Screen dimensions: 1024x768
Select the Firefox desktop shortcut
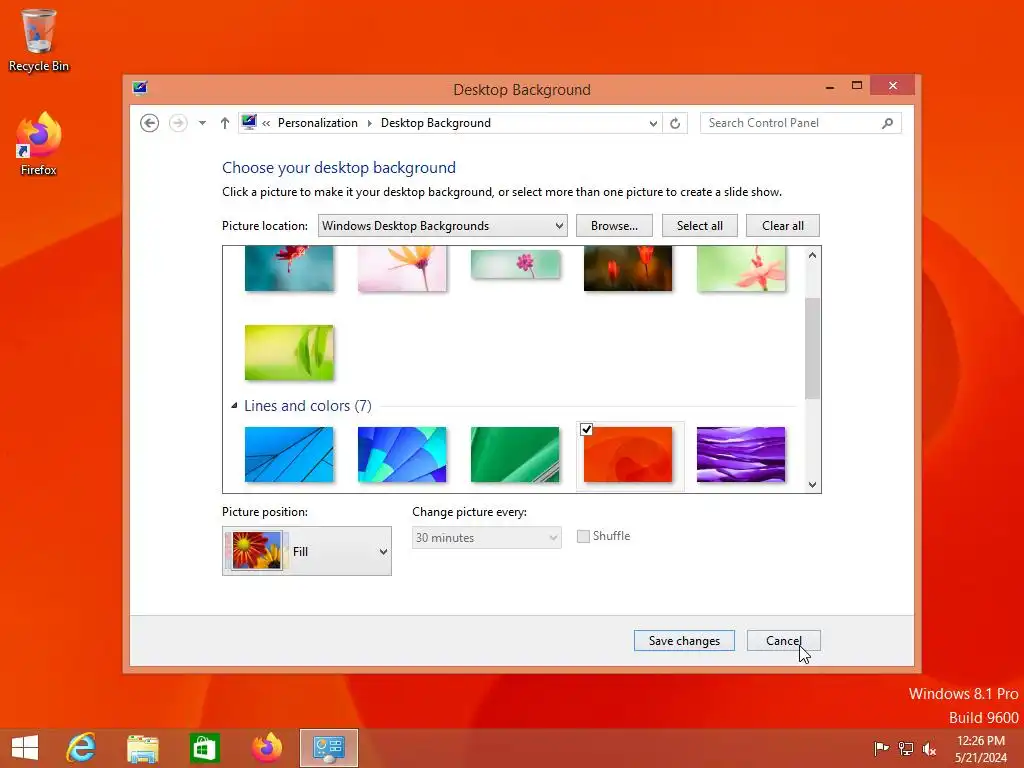(x=39, y=144)
